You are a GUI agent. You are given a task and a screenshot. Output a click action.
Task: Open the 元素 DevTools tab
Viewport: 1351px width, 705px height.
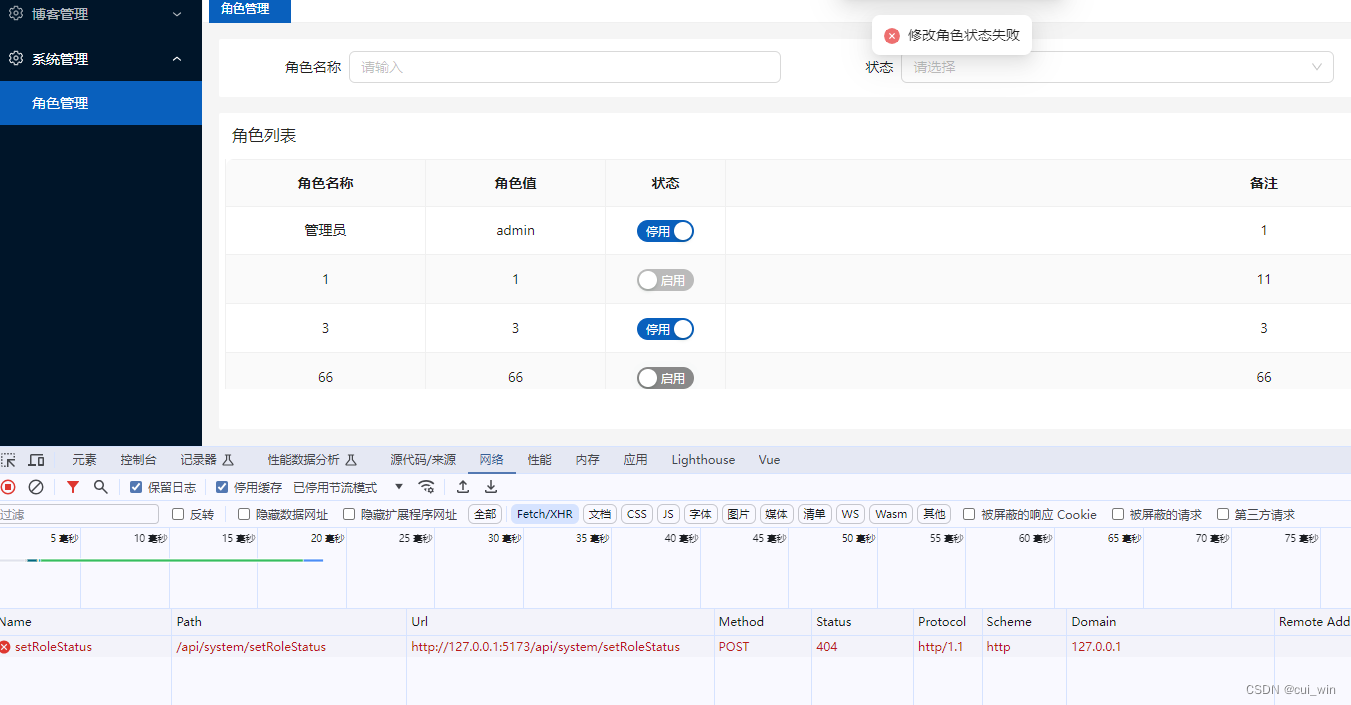84,460
